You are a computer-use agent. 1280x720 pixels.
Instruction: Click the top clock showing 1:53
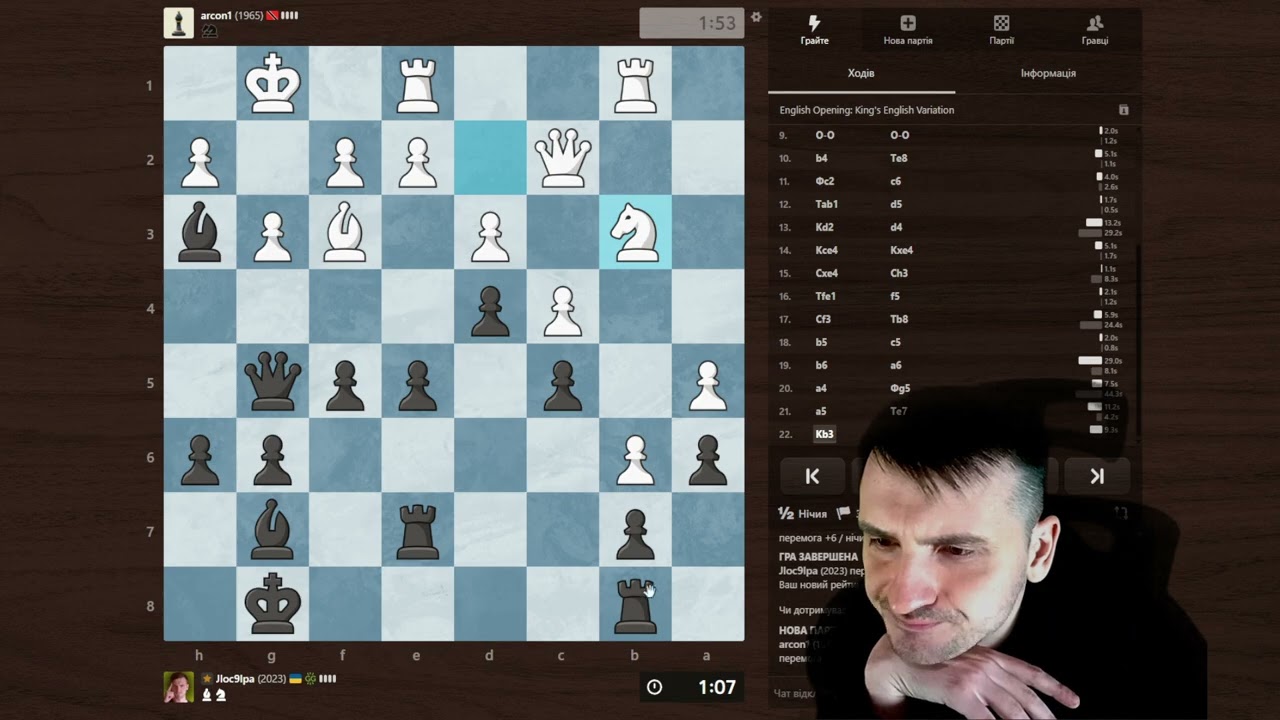[x=692, y=23]
